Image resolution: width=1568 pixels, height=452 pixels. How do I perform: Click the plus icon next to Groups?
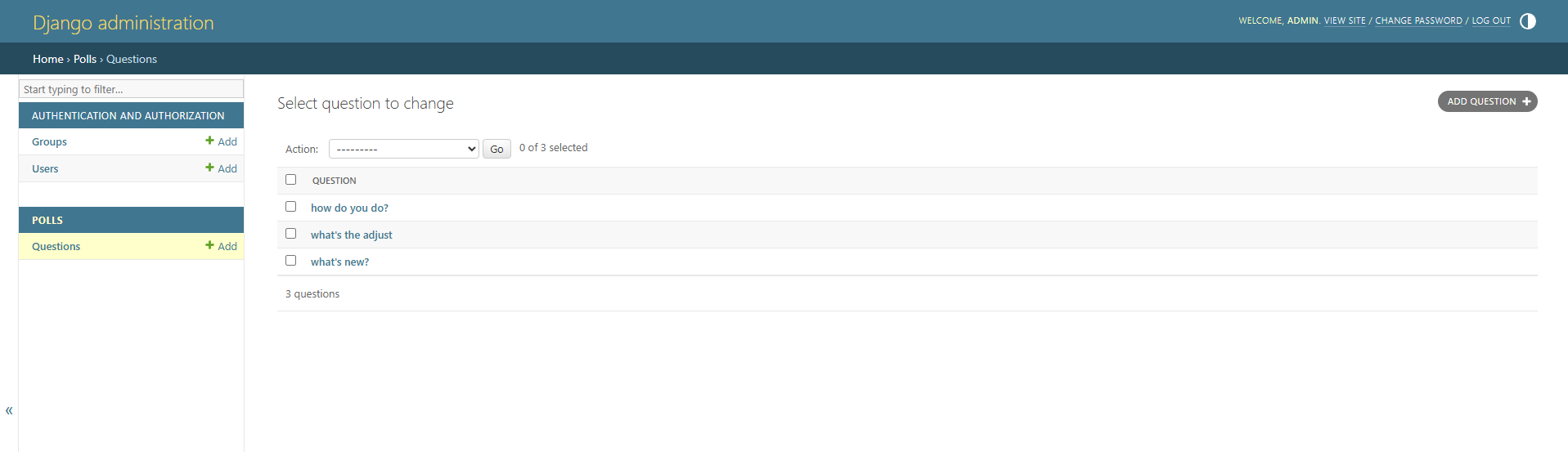click(x=210, y=141)
